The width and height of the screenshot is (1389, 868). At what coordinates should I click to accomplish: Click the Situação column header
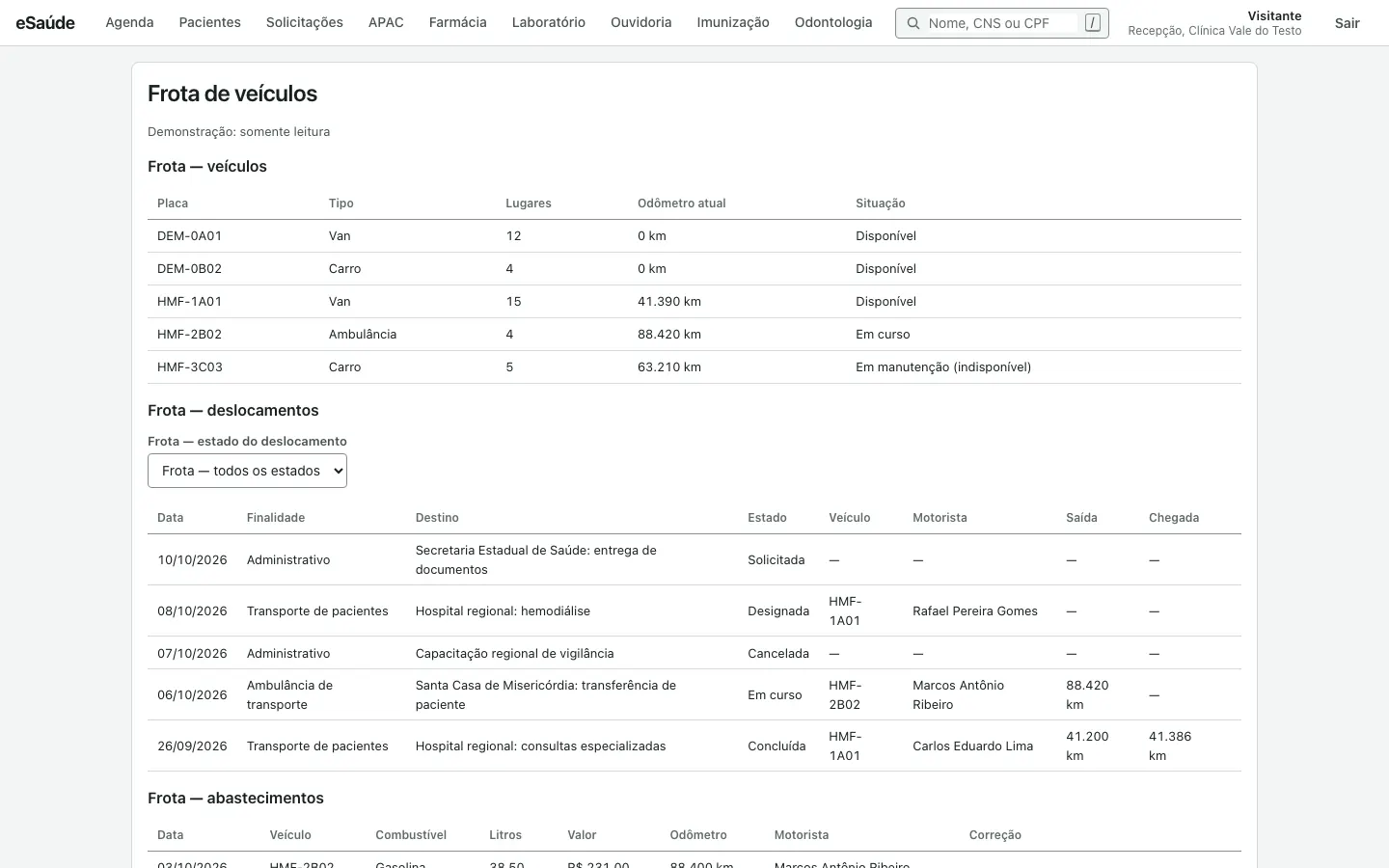point(881,203)
